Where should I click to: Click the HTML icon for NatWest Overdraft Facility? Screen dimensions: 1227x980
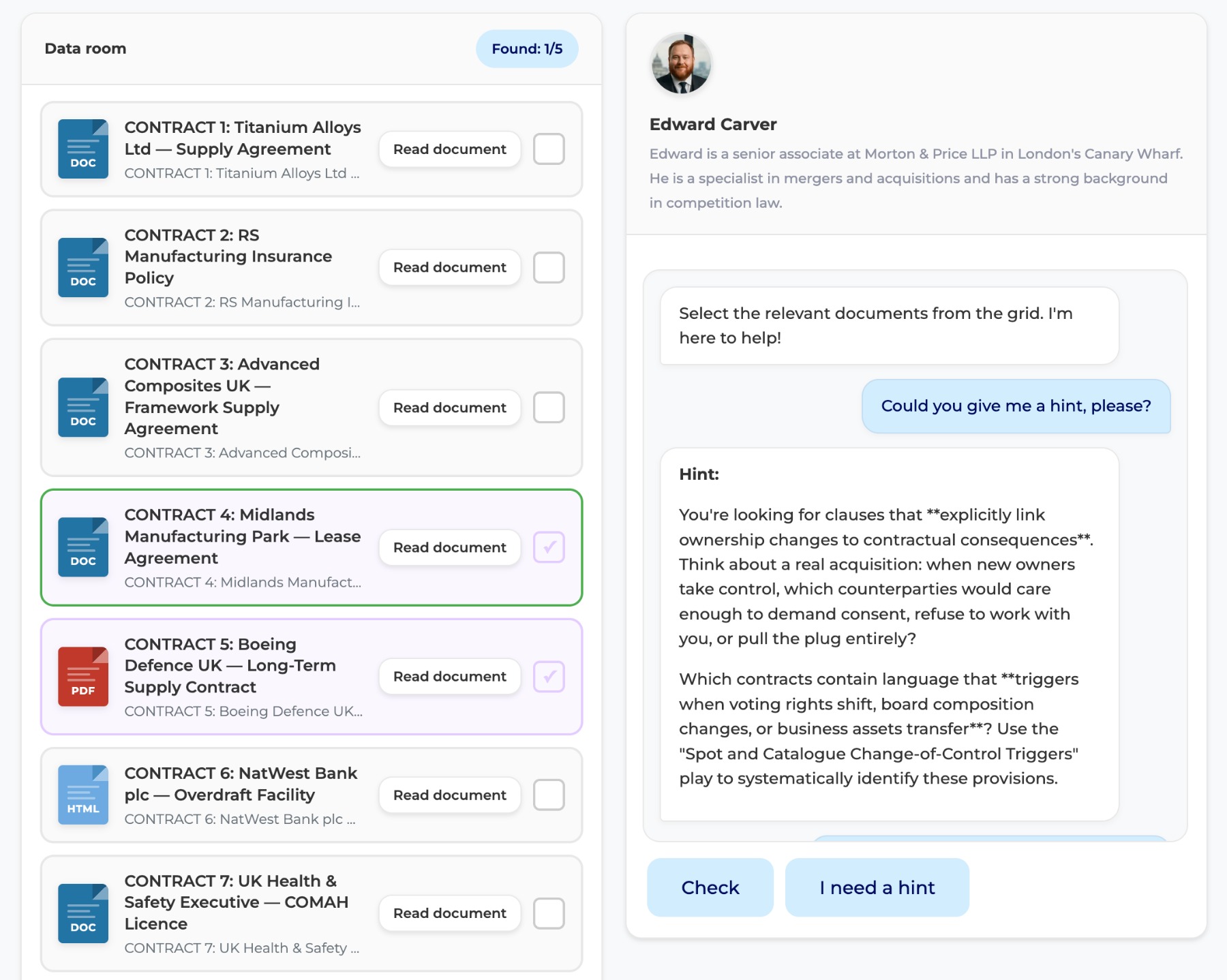click(83, 795)
